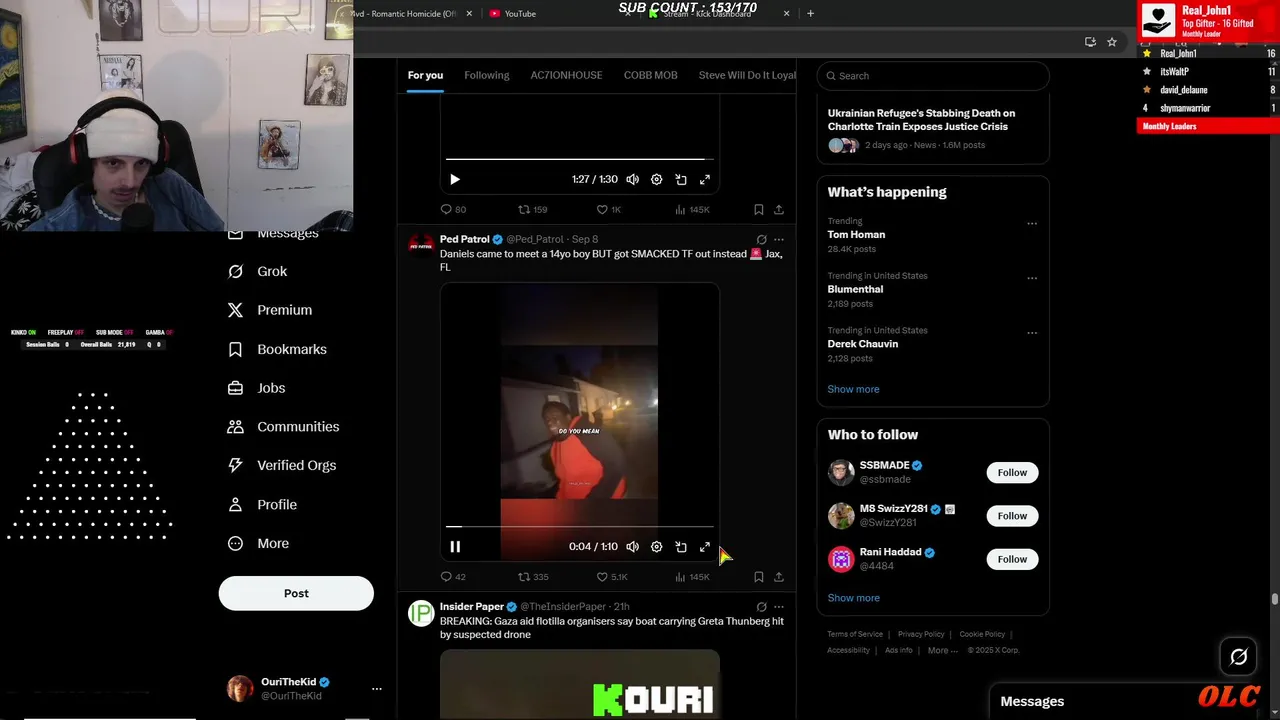Open options for Blumenthal trend
This screenshot has width=1280, height=720.
(x=1032, y=279)
